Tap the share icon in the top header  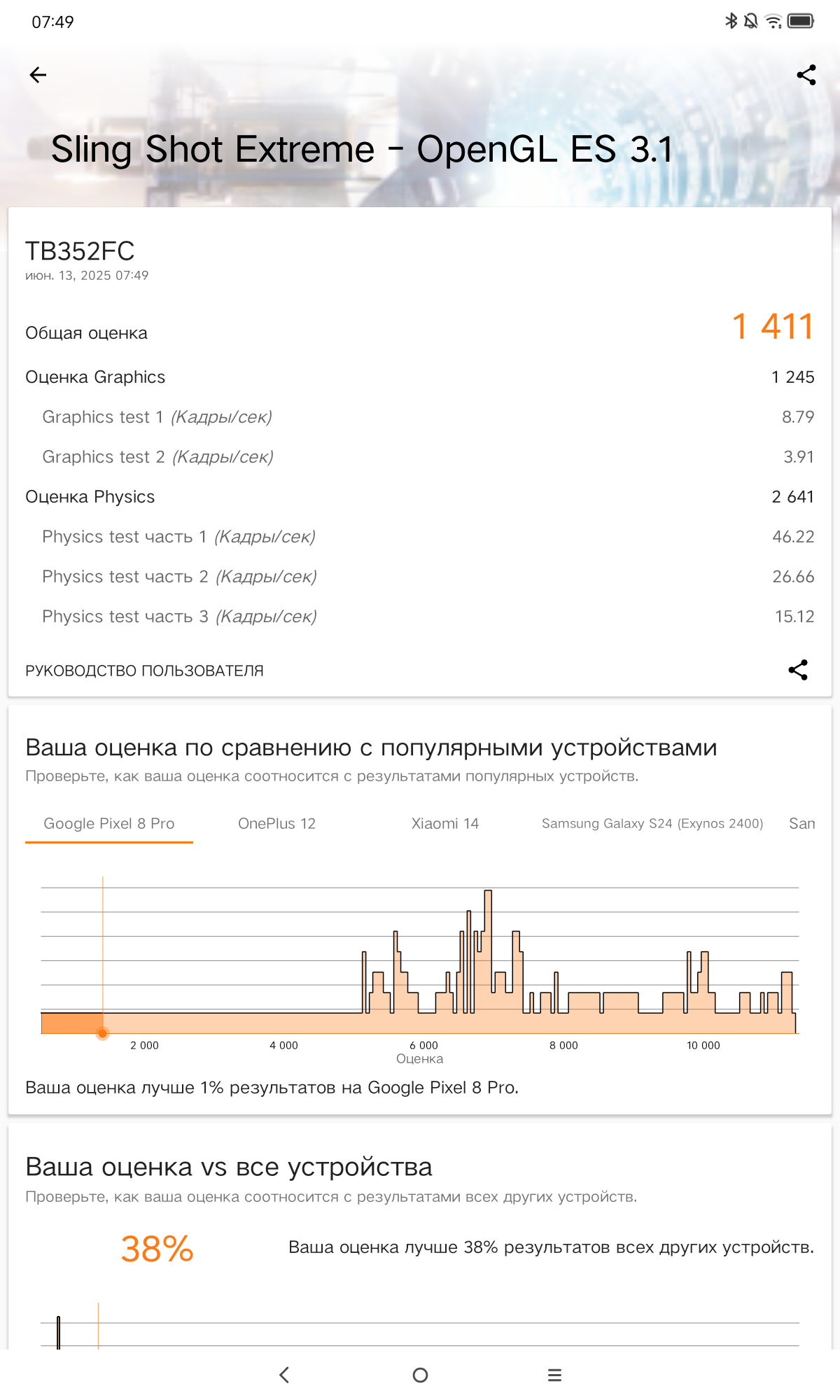click(806, 75)
